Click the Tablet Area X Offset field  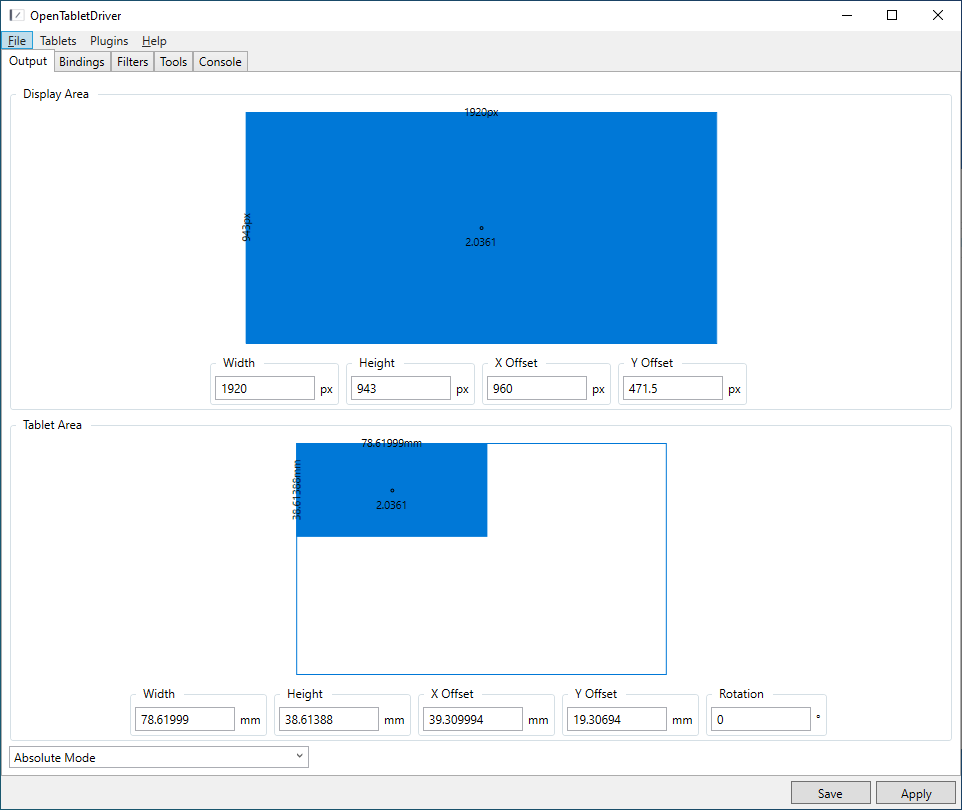[x=473, y=719]
